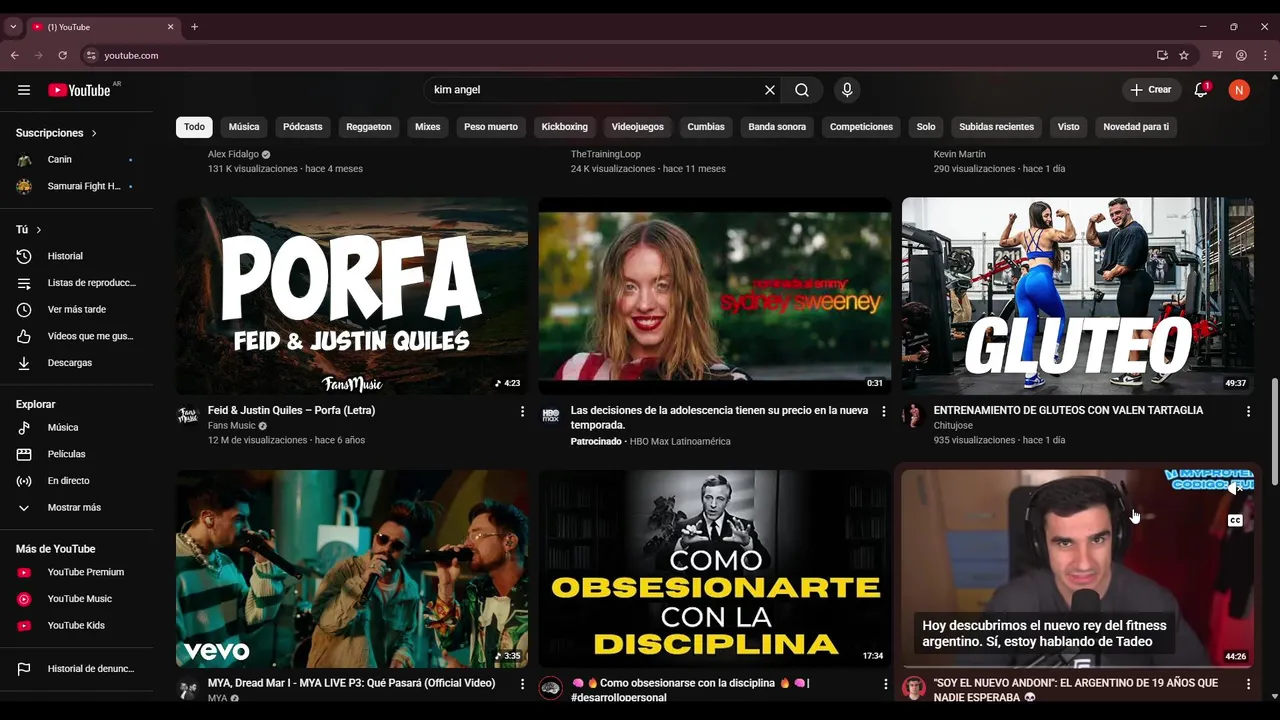1280x720 pixels.
Task: Open options for HBO Max ad
Action: [884, 411]
